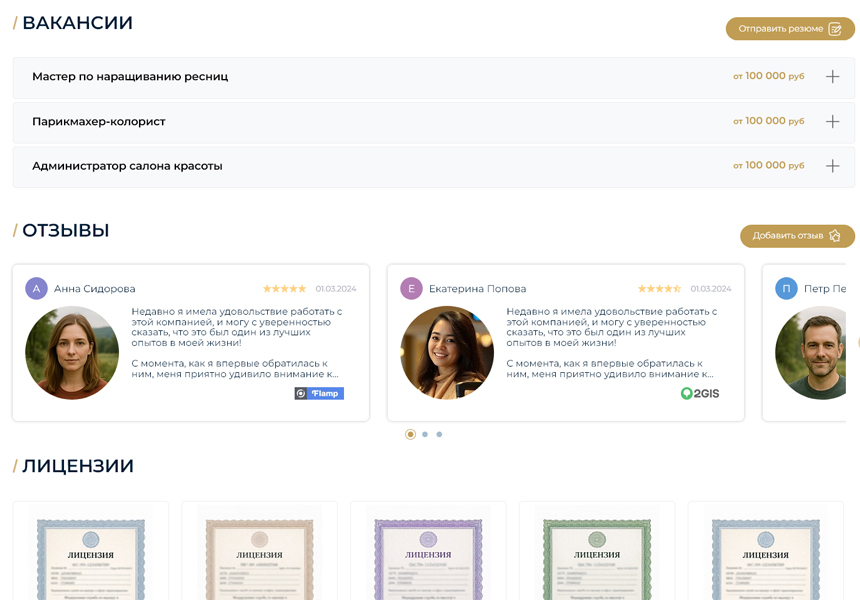Click the resume-sheet icon inside Отправить резюме button
Viewport: 860px width, 600px height.
click(x=836, y=29)
